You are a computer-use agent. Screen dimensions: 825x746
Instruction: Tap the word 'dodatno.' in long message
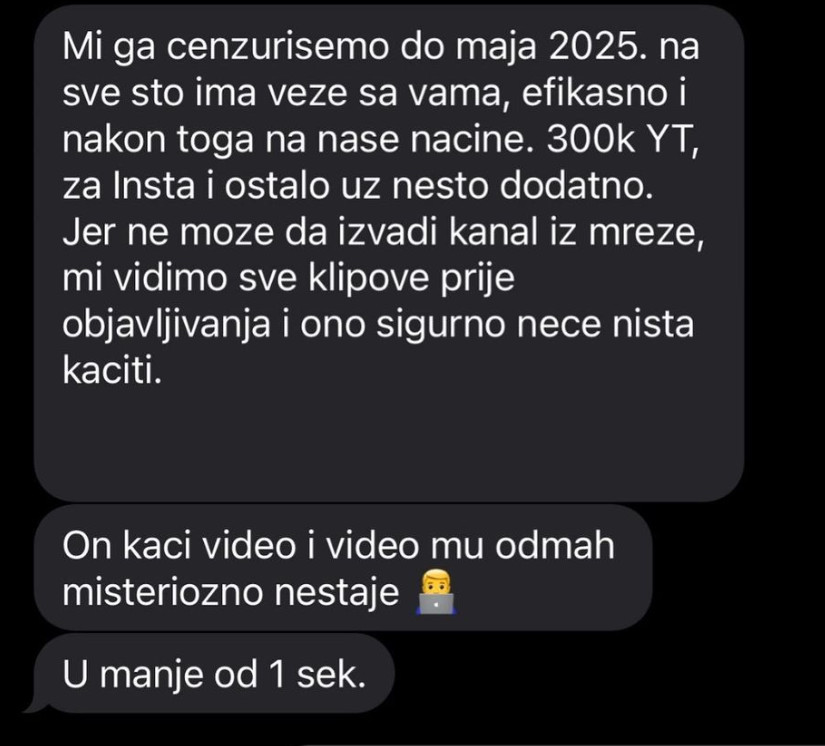tap(576, 186)
